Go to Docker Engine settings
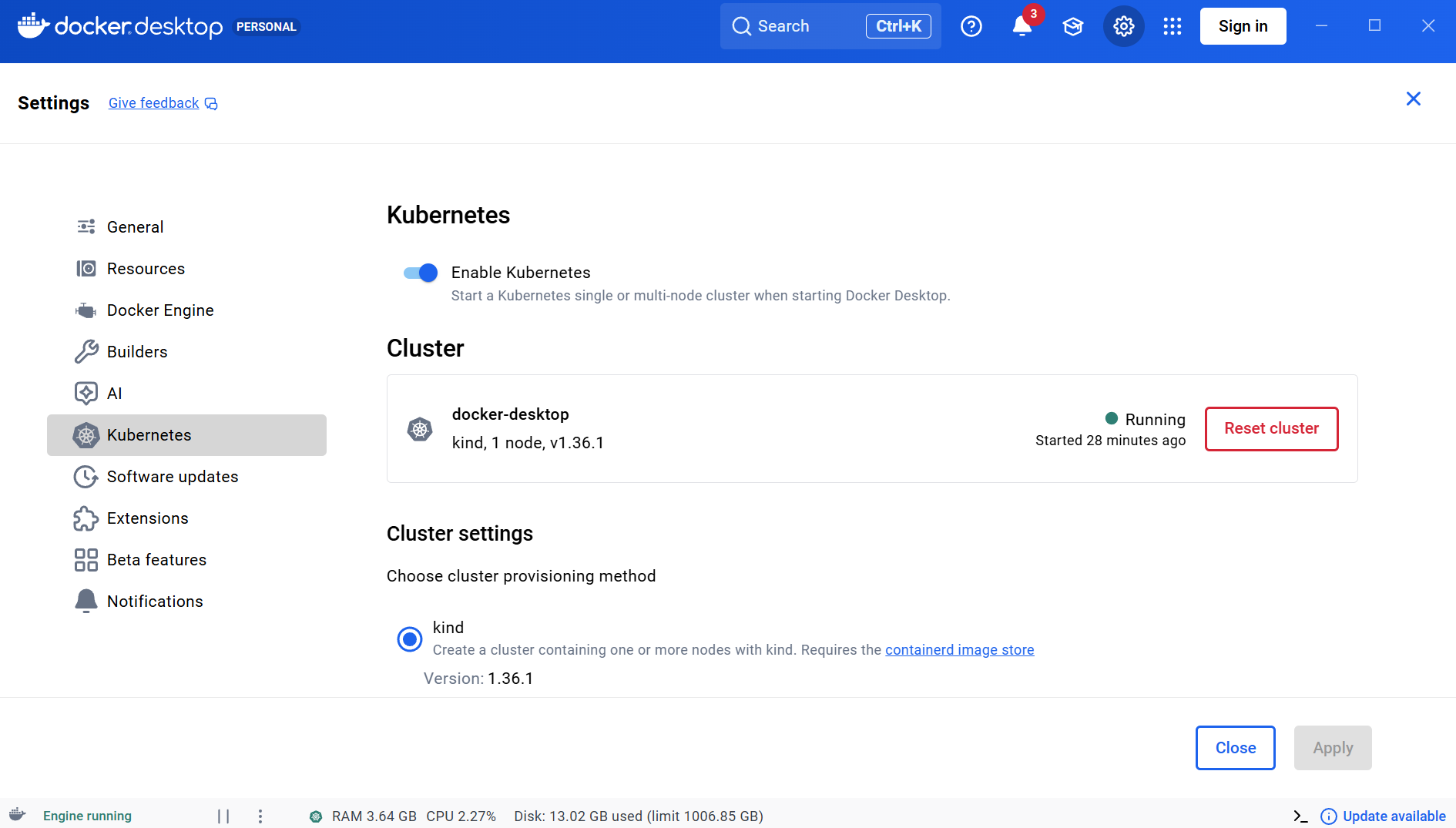The image size is (1456, 828). tap(186, 310)
